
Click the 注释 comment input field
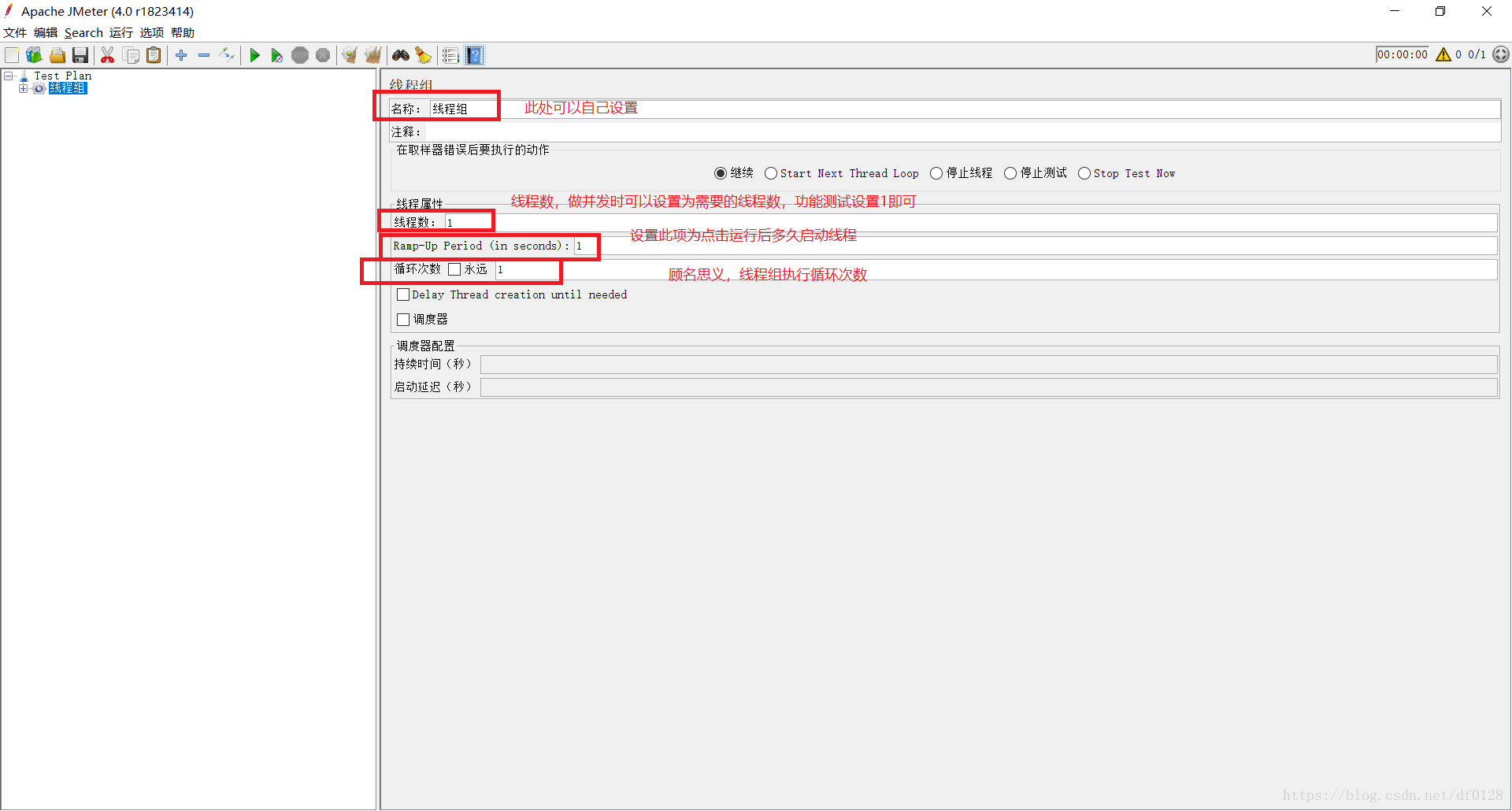(x=962, y=131)
